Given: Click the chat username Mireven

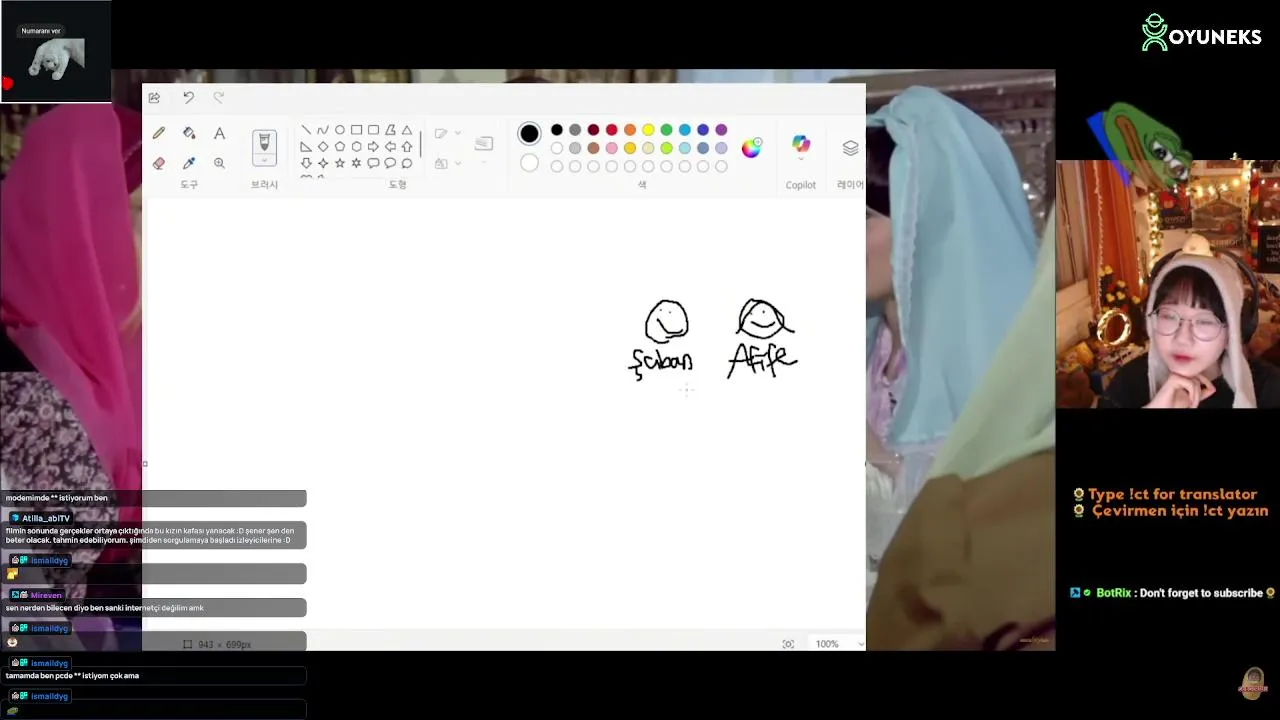Looking at the screenshot, I should coord(46,595).
